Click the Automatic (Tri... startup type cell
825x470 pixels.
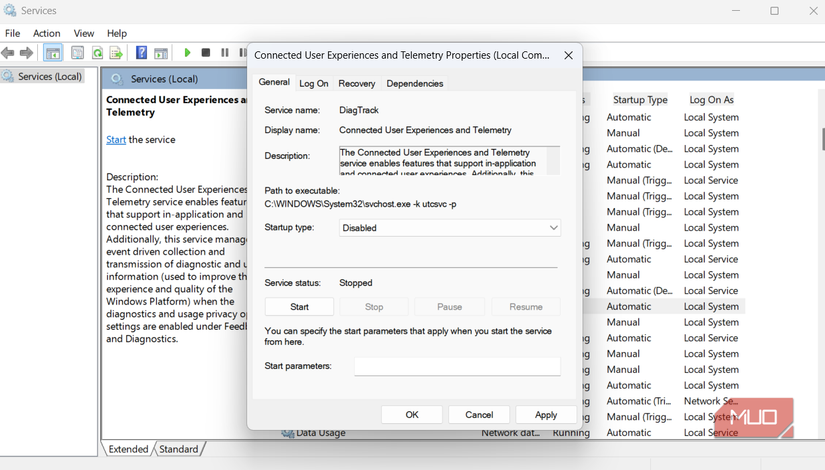pos(639,401)
